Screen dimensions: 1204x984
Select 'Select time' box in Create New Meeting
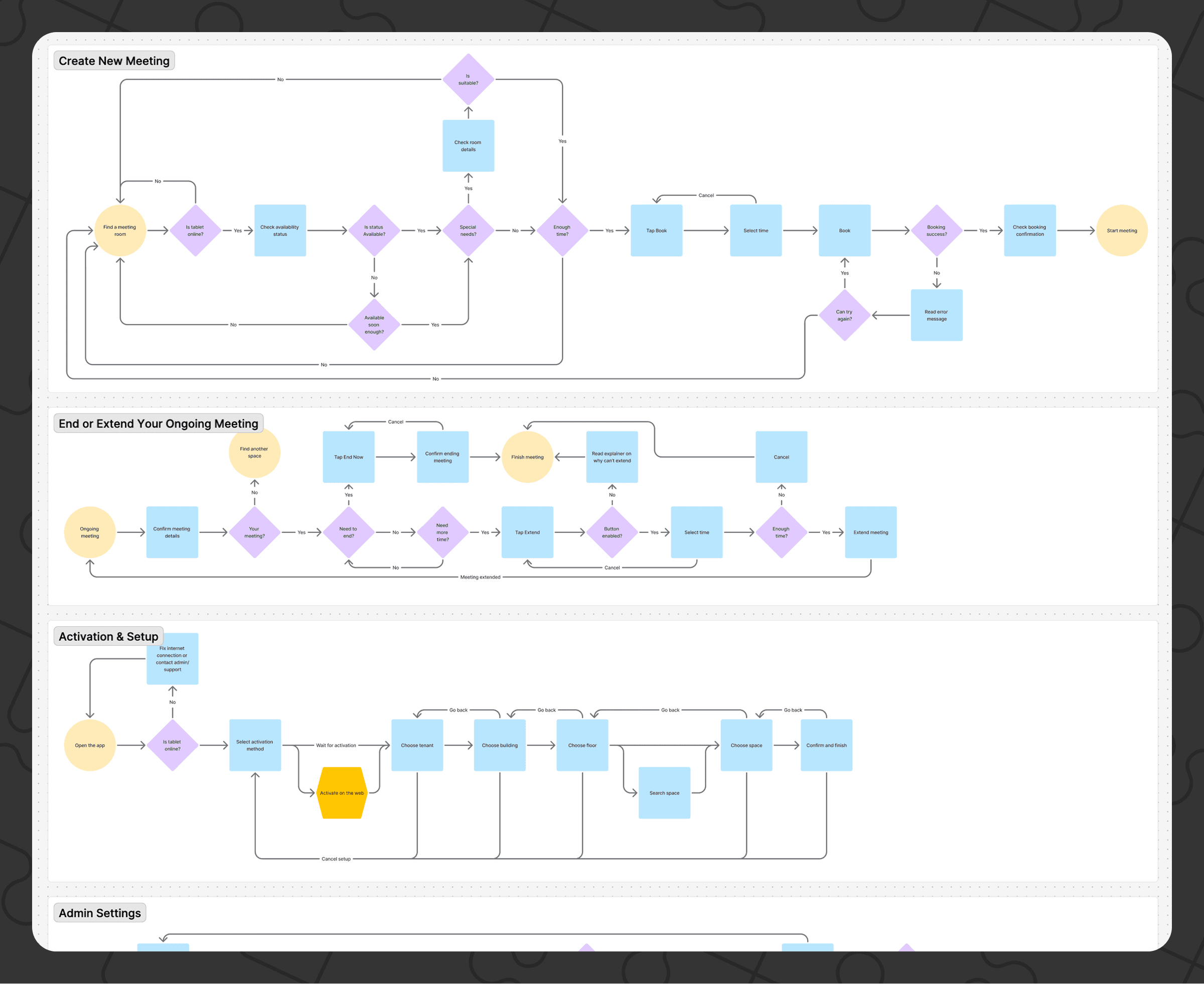point(756,231)
